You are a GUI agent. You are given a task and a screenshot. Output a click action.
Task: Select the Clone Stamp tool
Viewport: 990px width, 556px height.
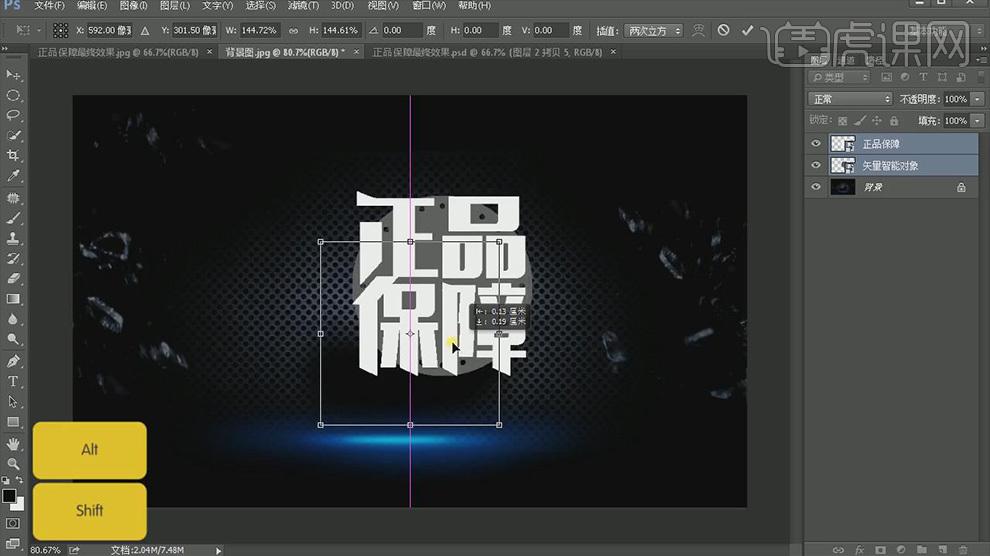pyautogui.click(x=13, y=239)
